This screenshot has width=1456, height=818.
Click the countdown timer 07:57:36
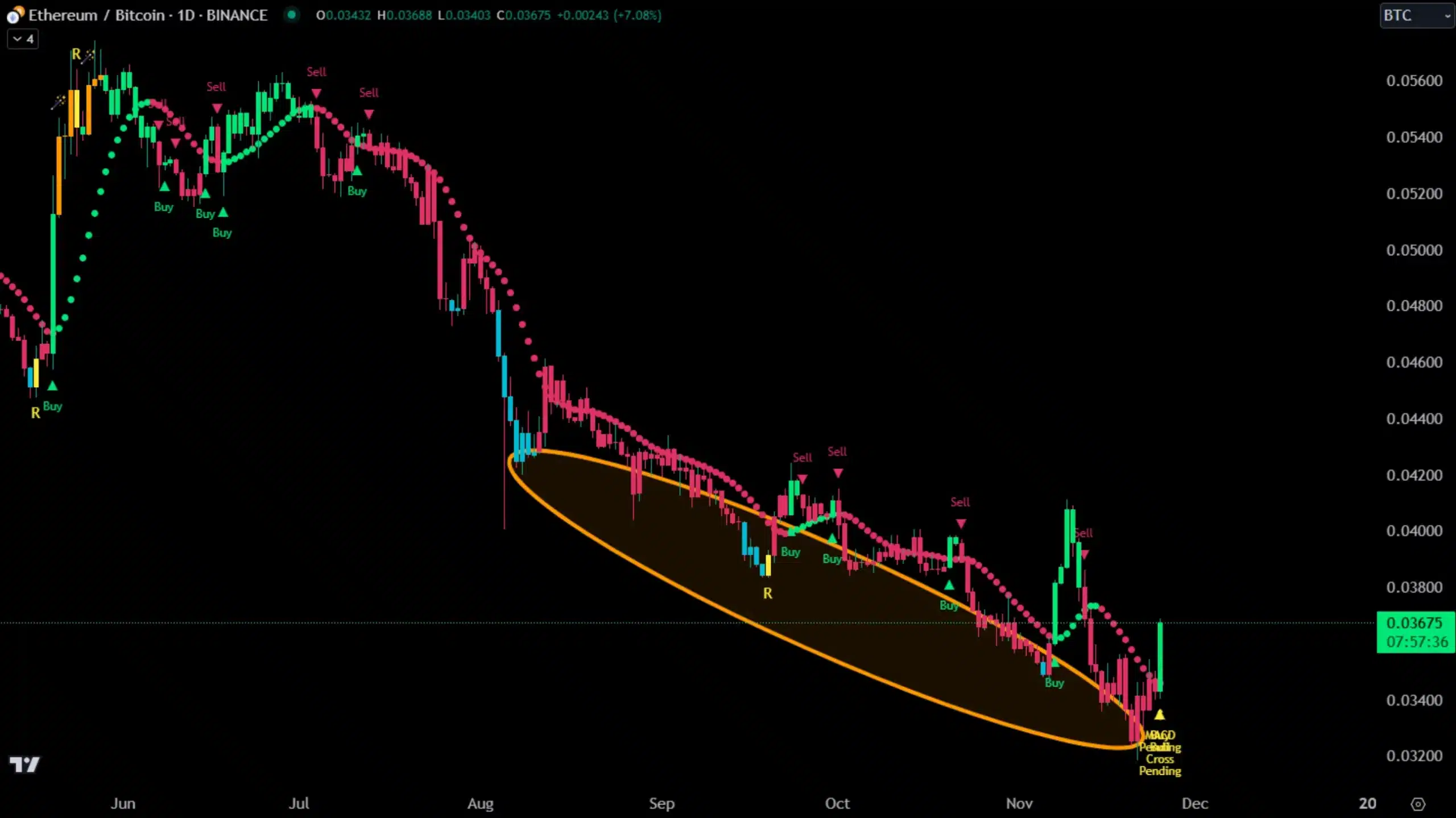(1417, 642)
